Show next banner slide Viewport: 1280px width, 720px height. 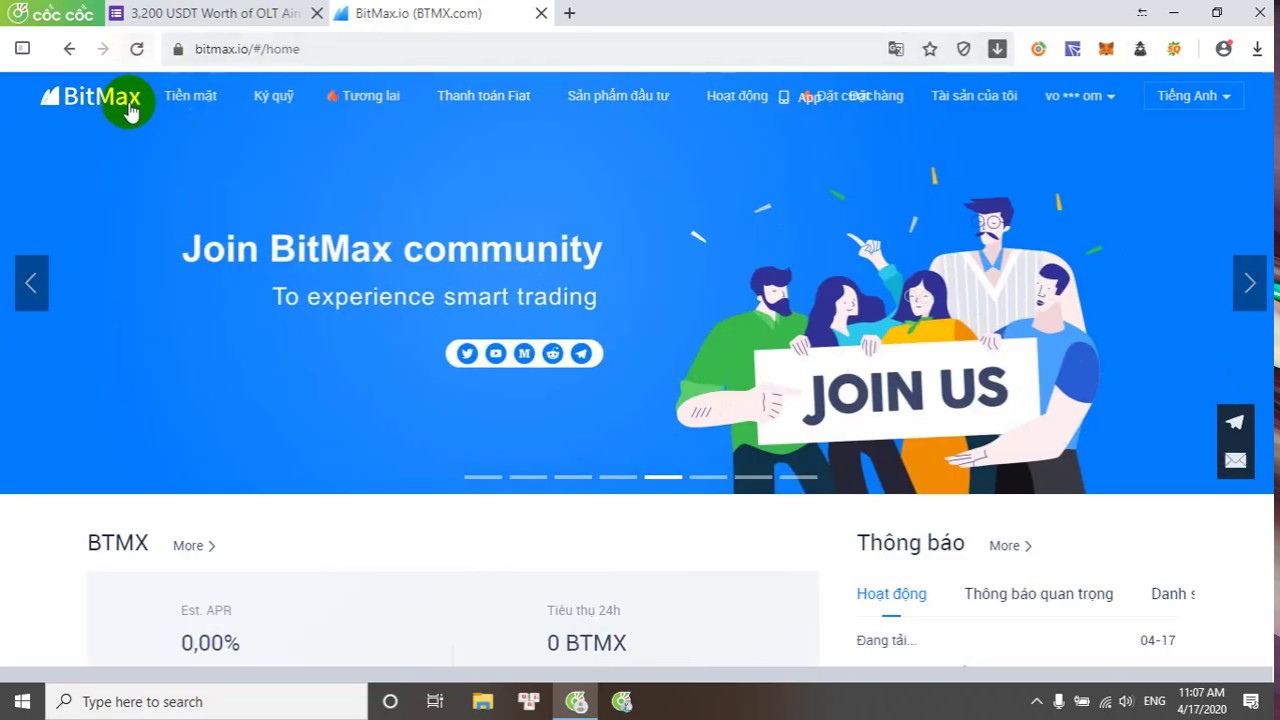pyautogui.click(x=1250, y=283)
